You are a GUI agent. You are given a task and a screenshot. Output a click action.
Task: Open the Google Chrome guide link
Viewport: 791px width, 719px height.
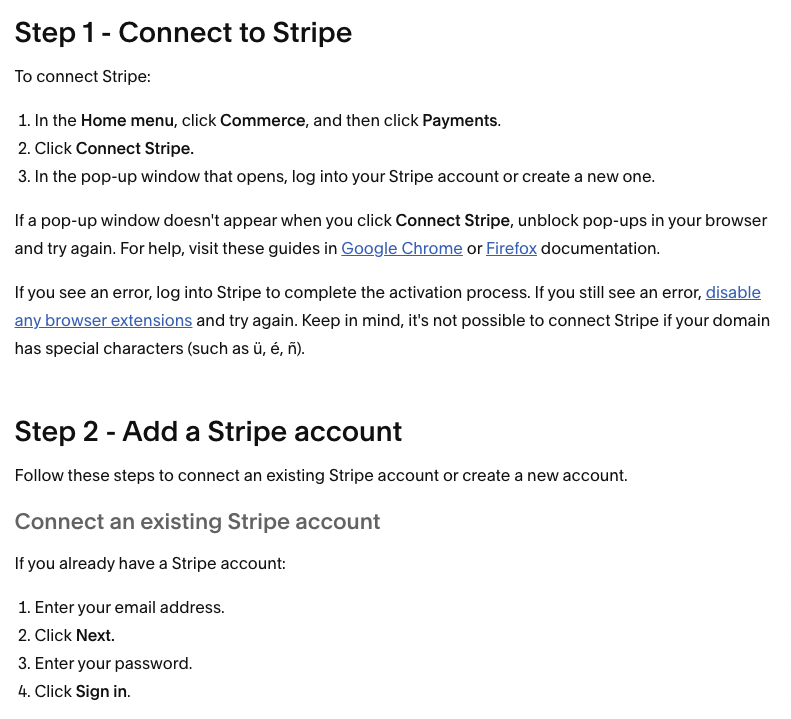click(x=402, y=248)
